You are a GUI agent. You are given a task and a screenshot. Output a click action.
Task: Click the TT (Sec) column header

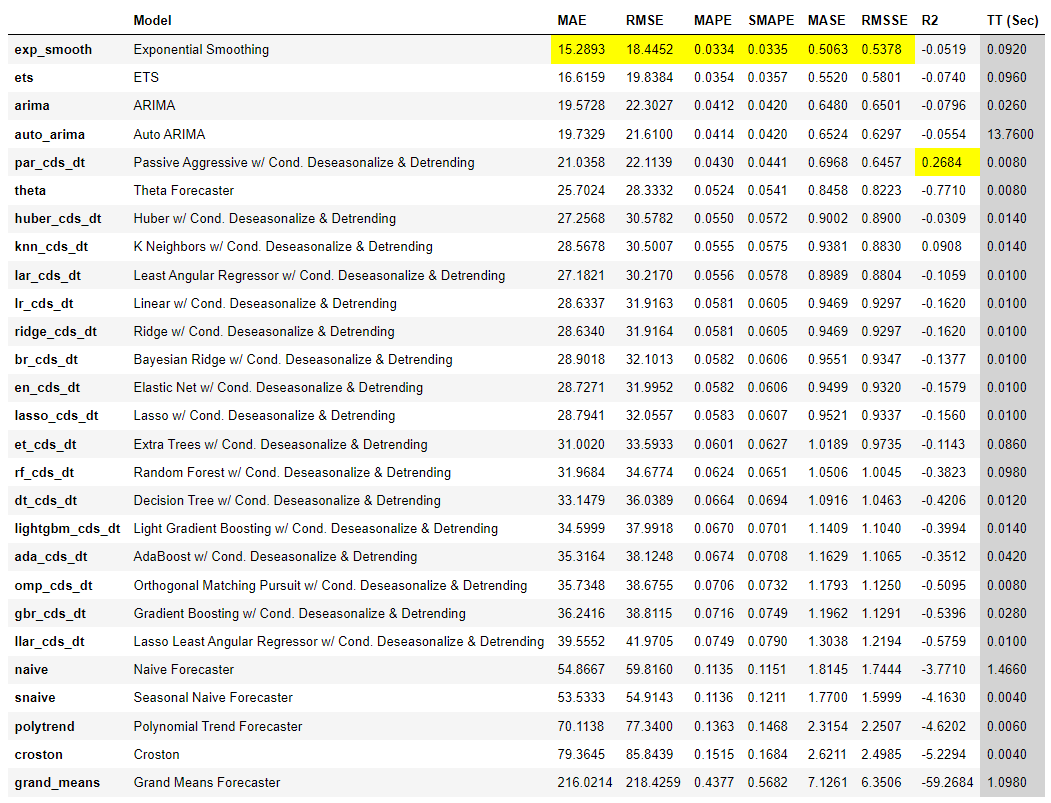click(1012, 20)
